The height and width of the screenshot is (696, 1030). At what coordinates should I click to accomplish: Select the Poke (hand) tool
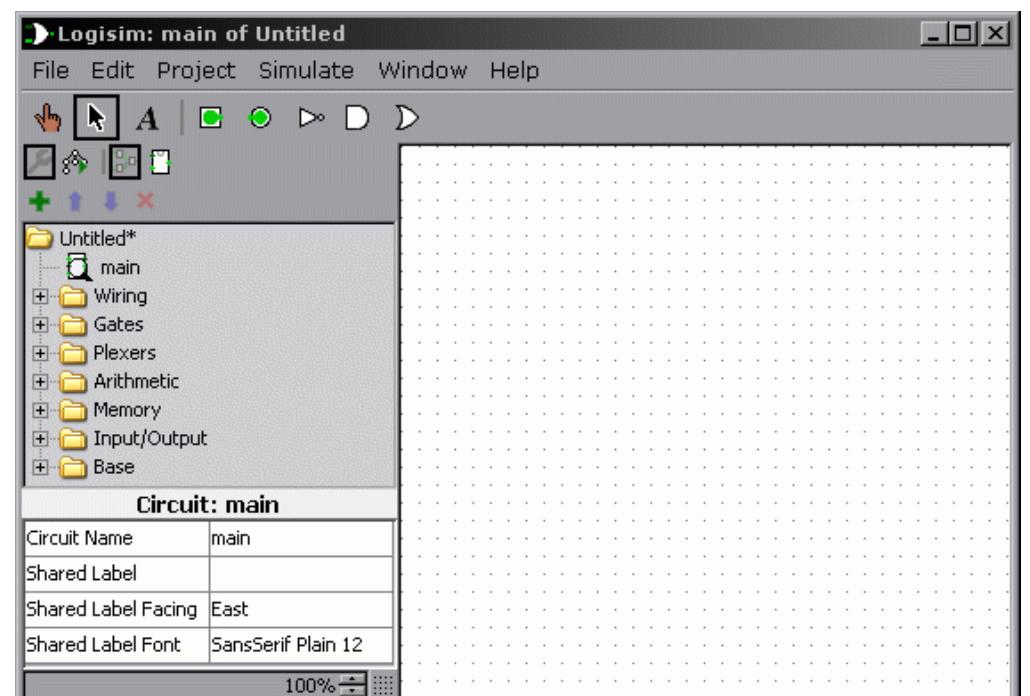pos(48,118)
